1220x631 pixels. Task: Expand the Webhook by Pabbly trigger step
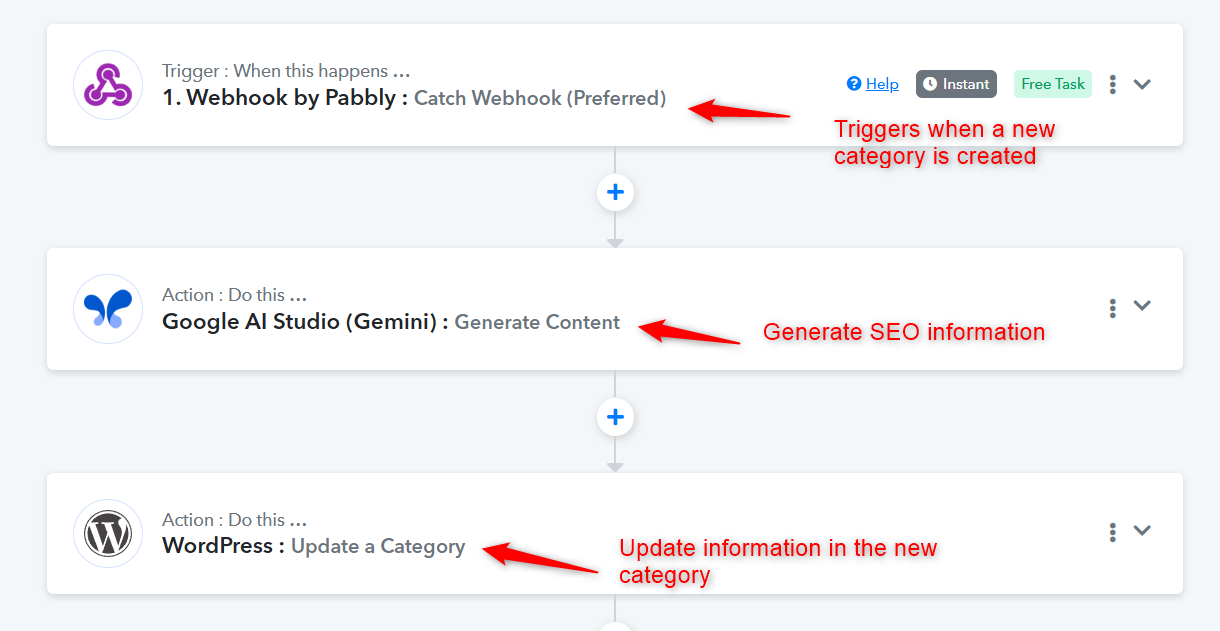tap(1142, 84)
